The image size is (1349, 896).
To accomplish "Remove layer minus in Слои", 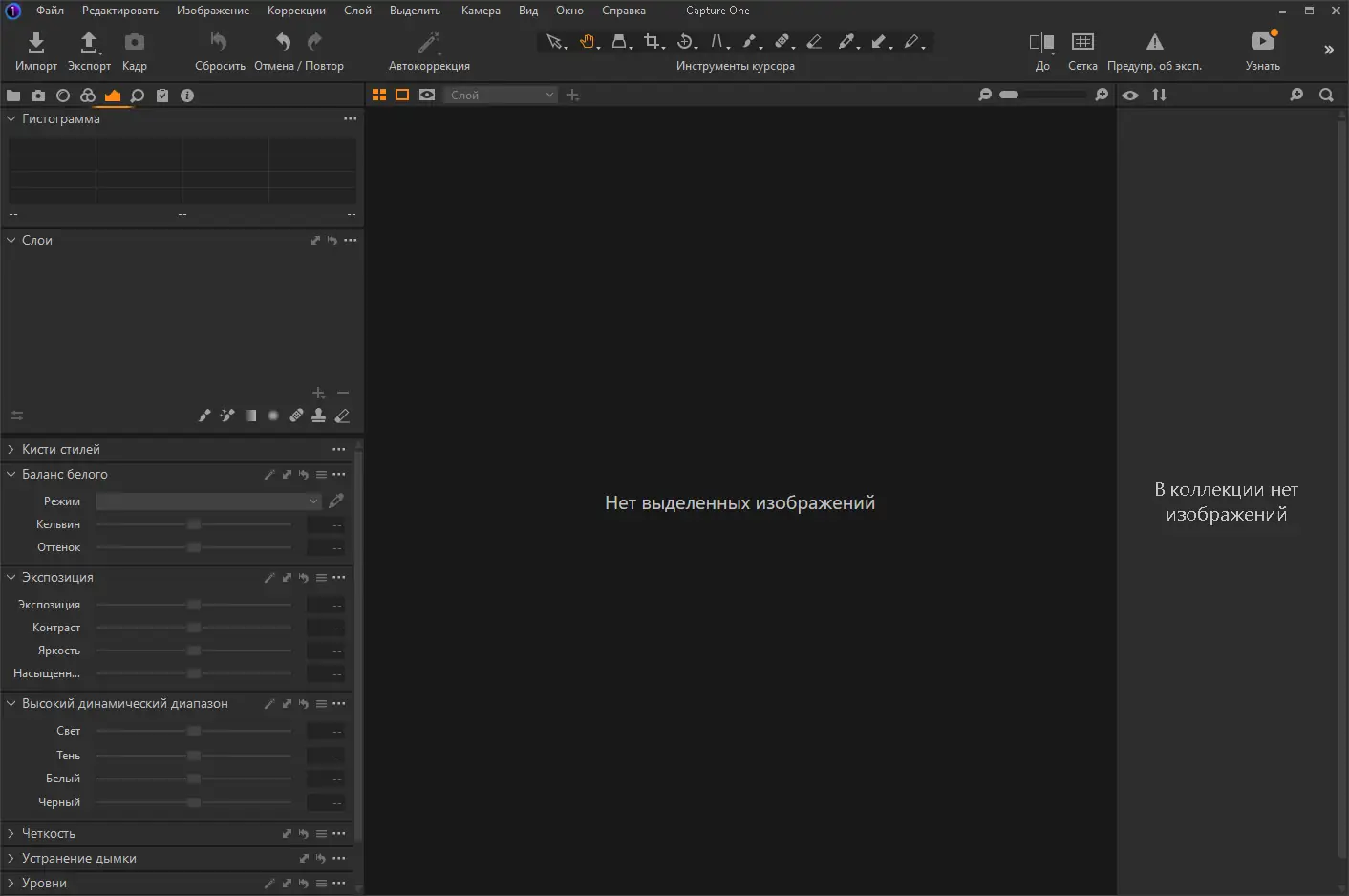I will coord(343,393).
